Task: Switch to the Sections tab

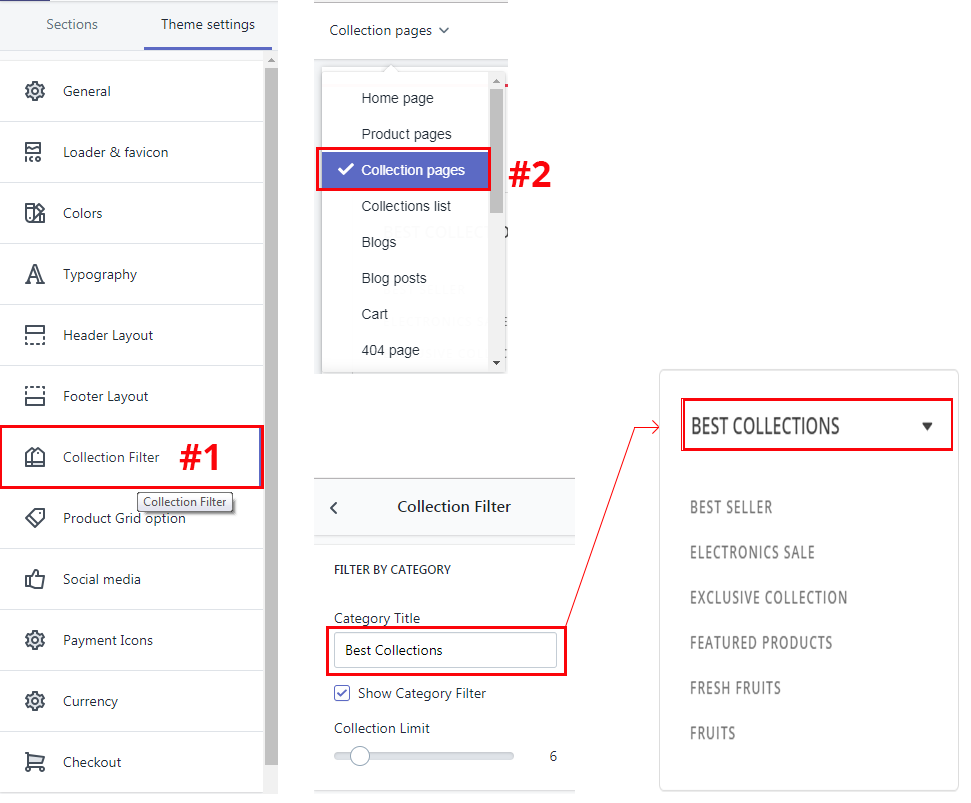Action: (x=72, y=24)
